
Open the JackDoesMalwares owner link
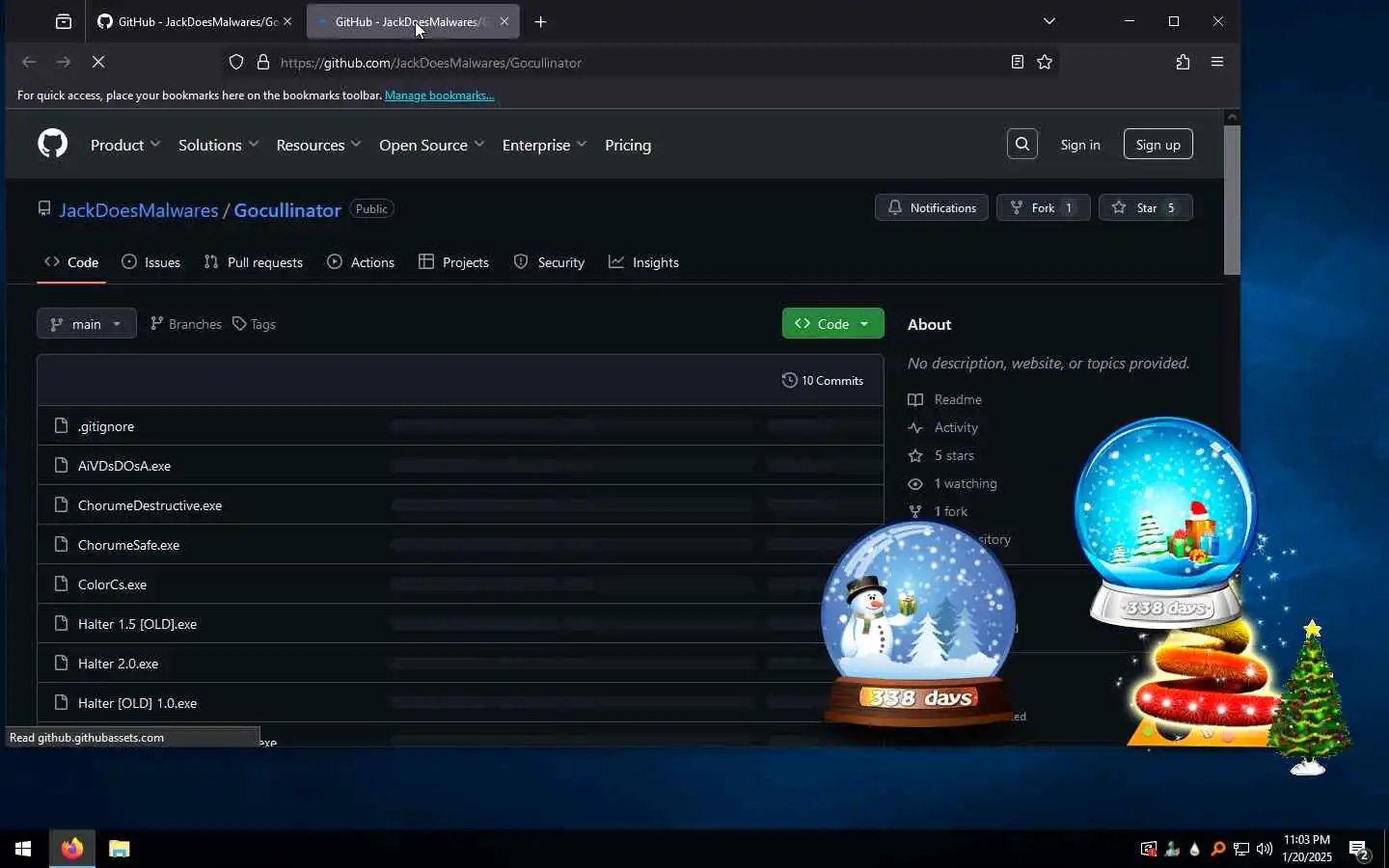tap(139, 210)
